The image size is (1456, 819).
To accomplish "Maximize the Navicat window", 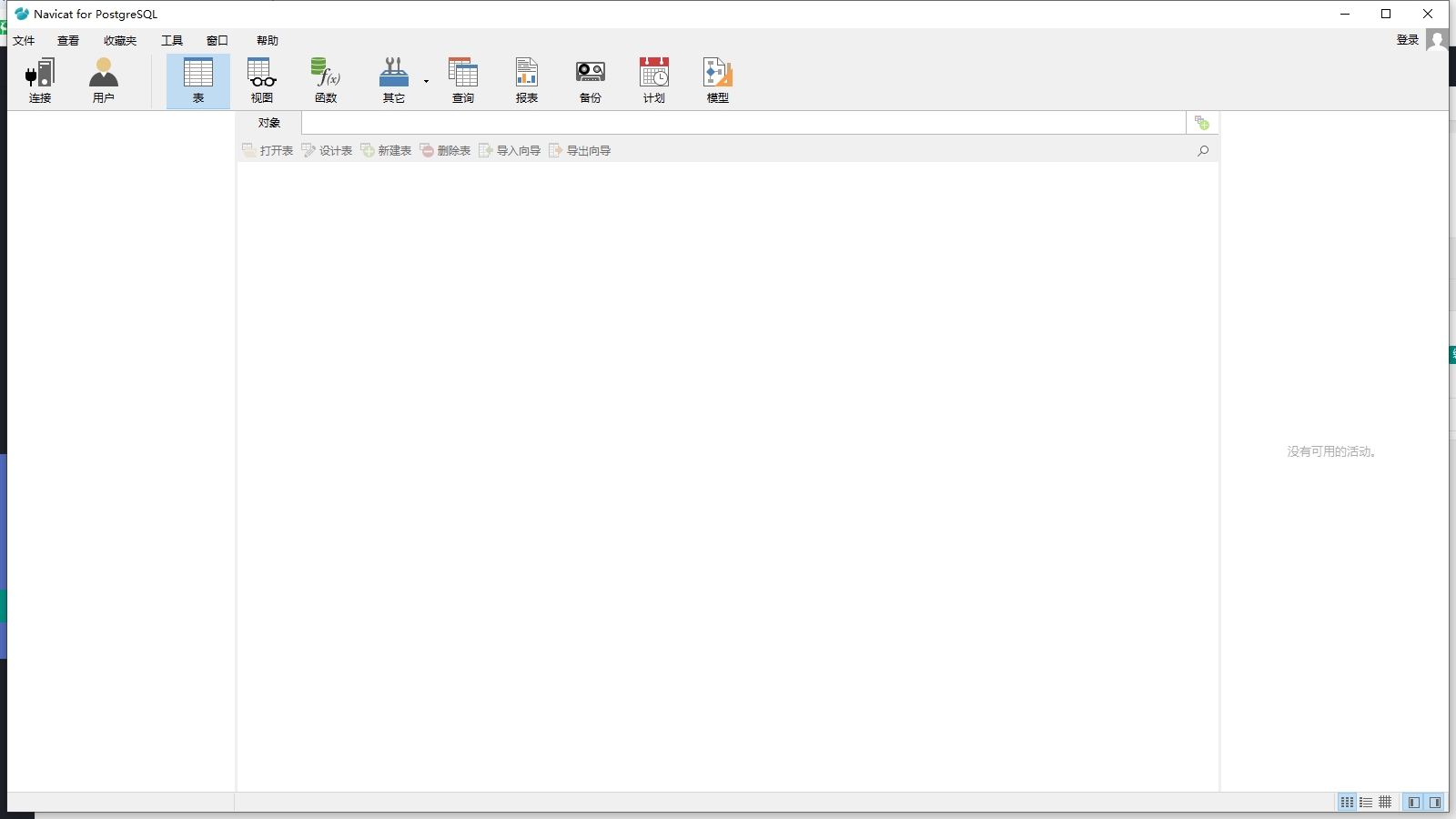I will (1386, 14).
